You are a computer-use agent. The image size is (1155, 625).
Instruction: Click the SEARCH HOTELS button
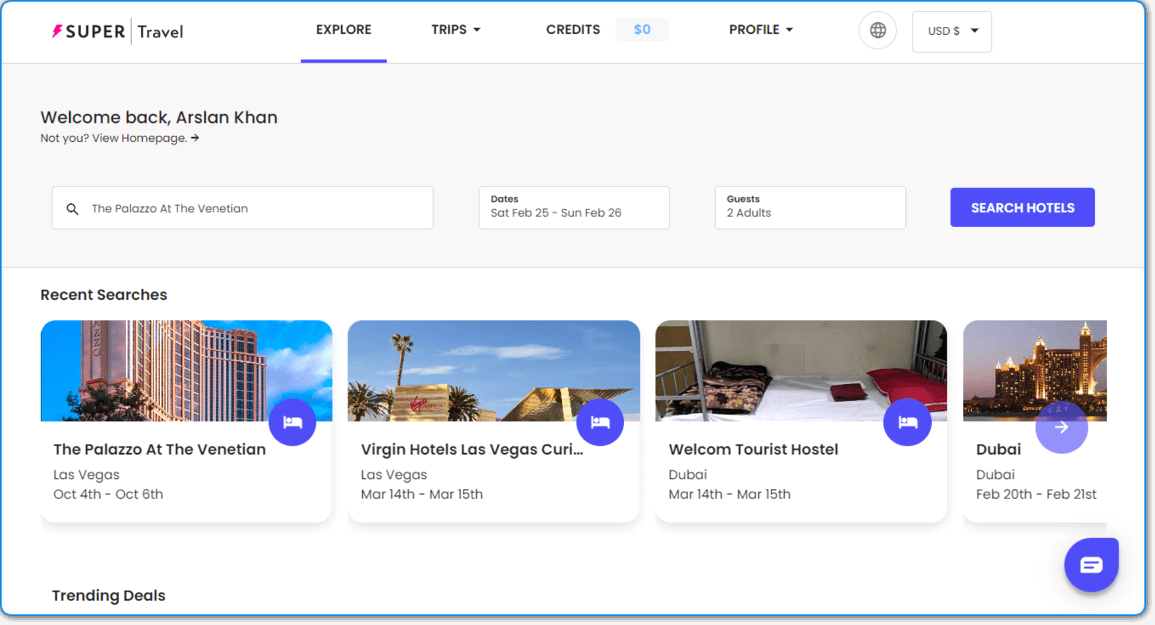click(1022, 207)
